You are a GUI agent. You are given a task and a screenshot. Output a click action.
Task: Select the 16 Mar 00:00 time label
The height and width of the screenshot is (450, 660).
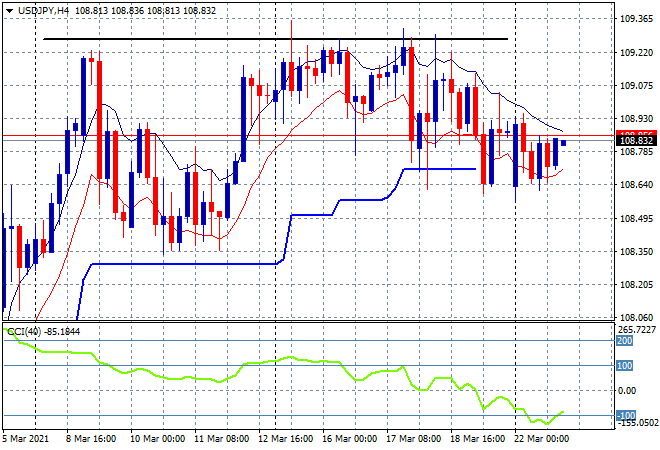click(350, 439)
